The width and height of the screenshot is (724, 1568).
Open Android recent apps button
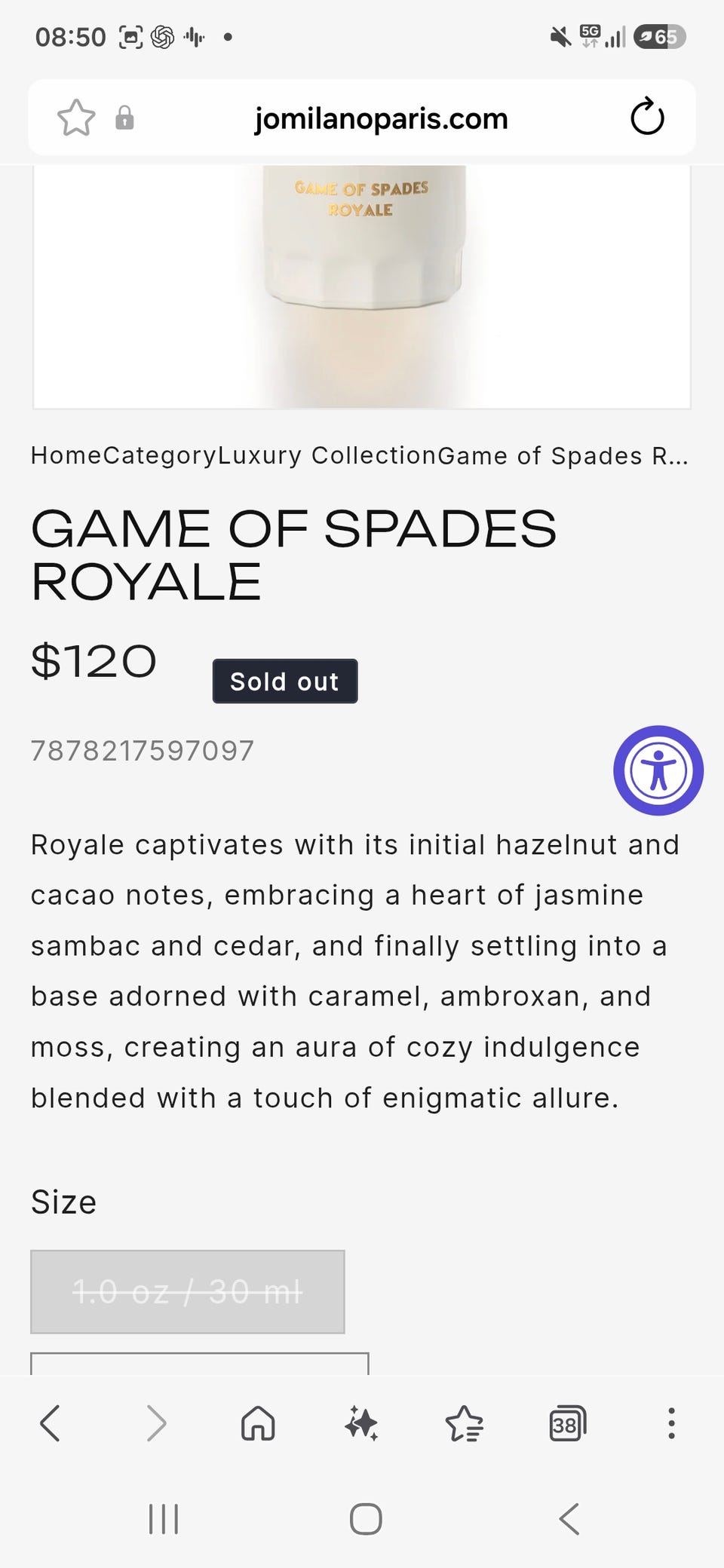click(x=164, y=1518)
